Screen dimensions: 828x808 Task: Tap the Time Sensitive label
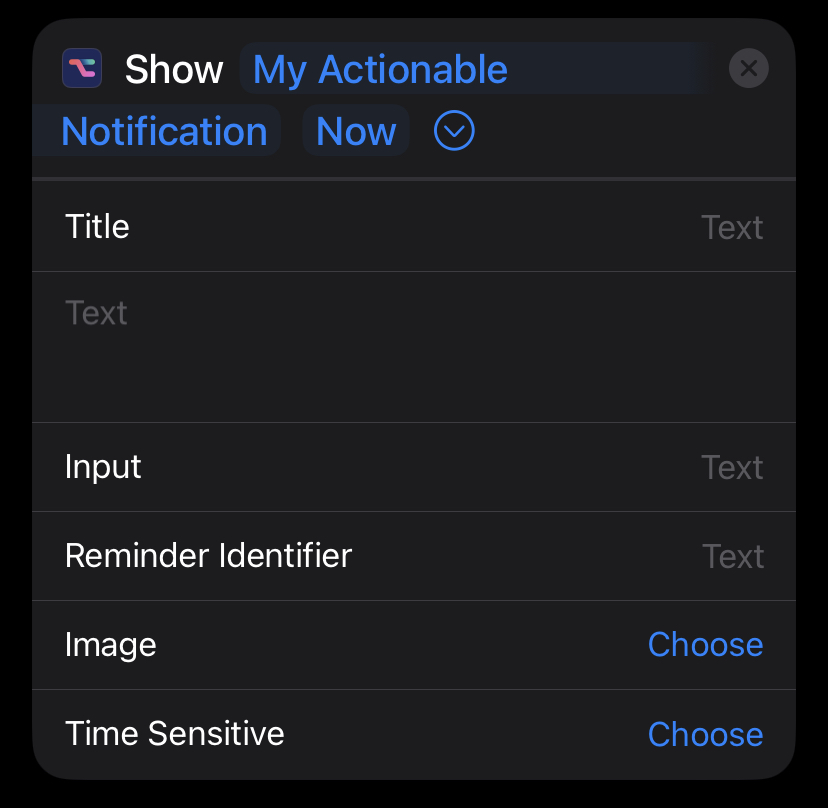(x=175, y=734)
